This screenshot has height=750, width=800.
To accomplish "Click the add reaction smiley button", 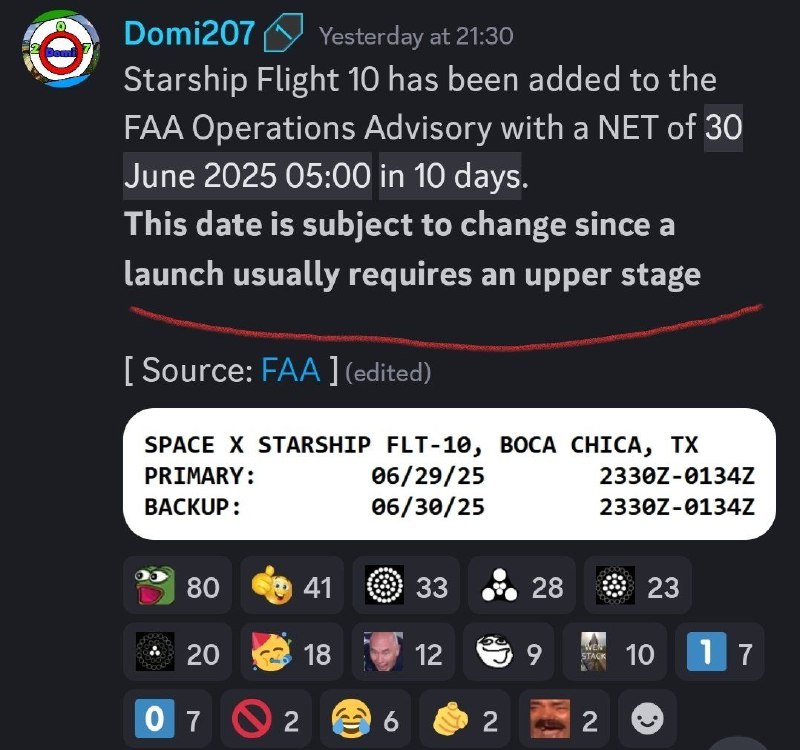I will tap(647, 719).
